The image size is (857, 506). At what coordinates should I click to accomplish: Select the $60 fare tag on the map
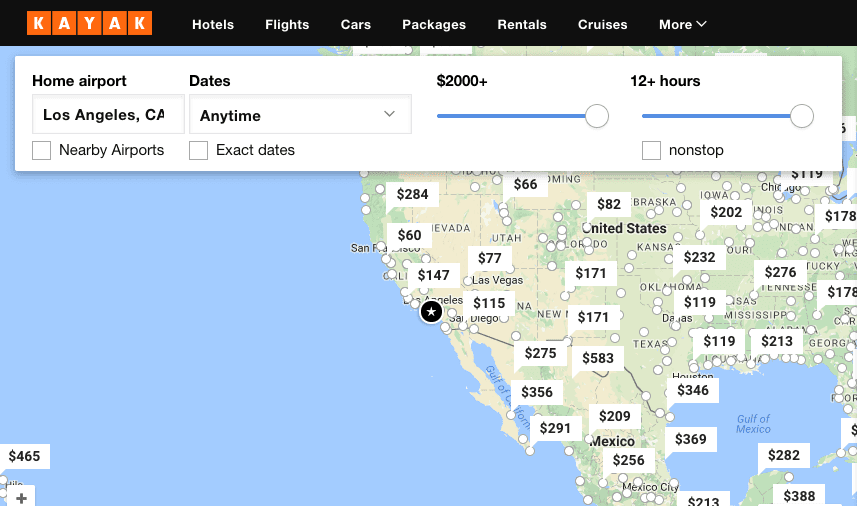409,235
